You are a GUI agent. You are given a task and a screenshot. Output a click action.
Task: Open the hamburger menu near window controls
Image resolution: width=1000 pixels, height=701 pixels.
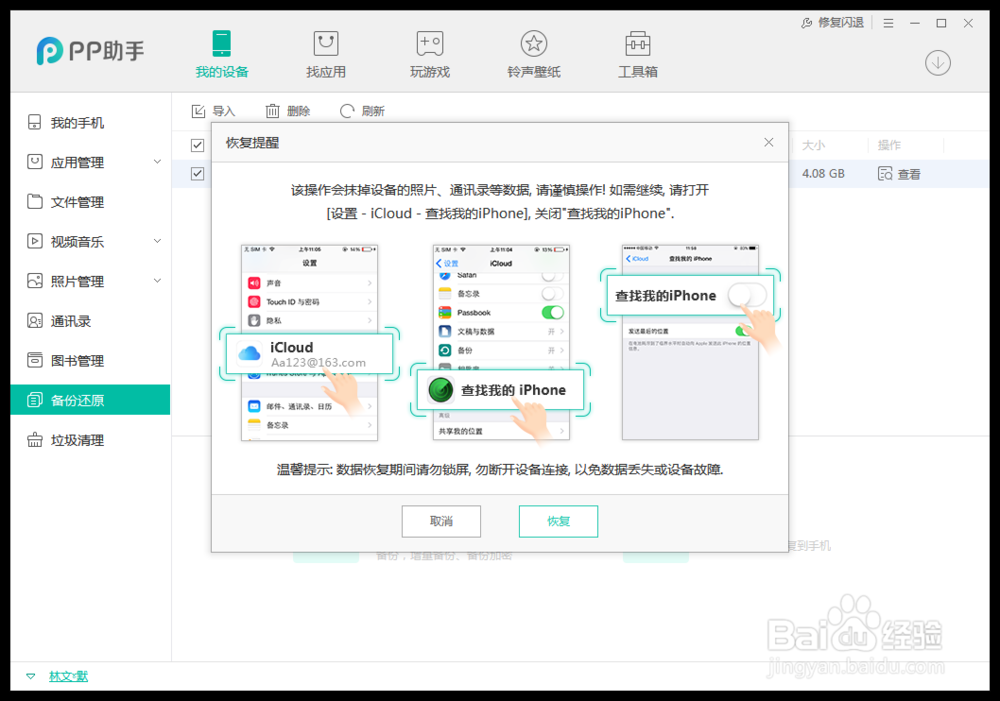click(x=888, y=22)
